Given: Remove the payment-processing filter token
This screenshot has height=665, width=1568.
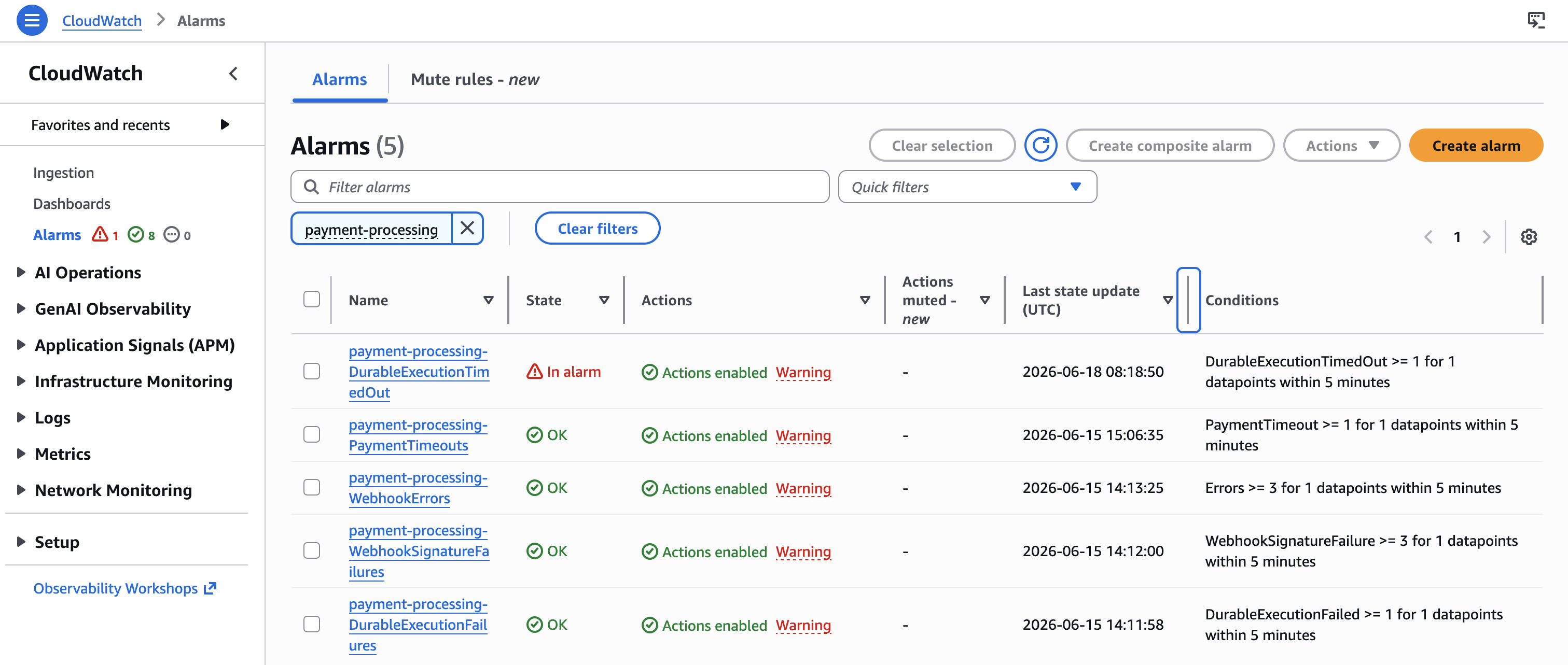Looking at the screenshot, I should 467,228.
